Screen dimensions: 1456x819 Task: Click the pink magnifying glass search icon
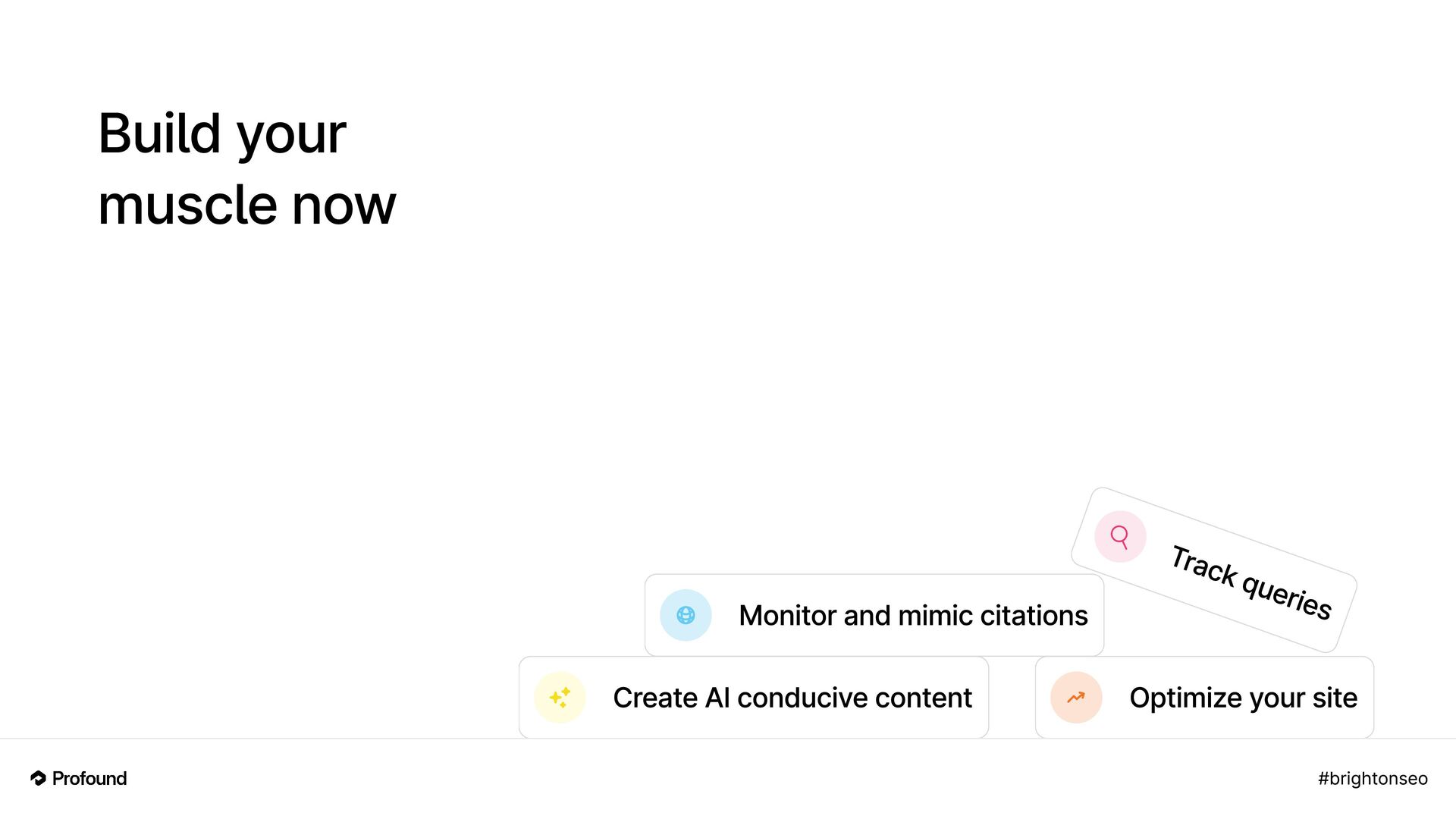point(1120,537)
